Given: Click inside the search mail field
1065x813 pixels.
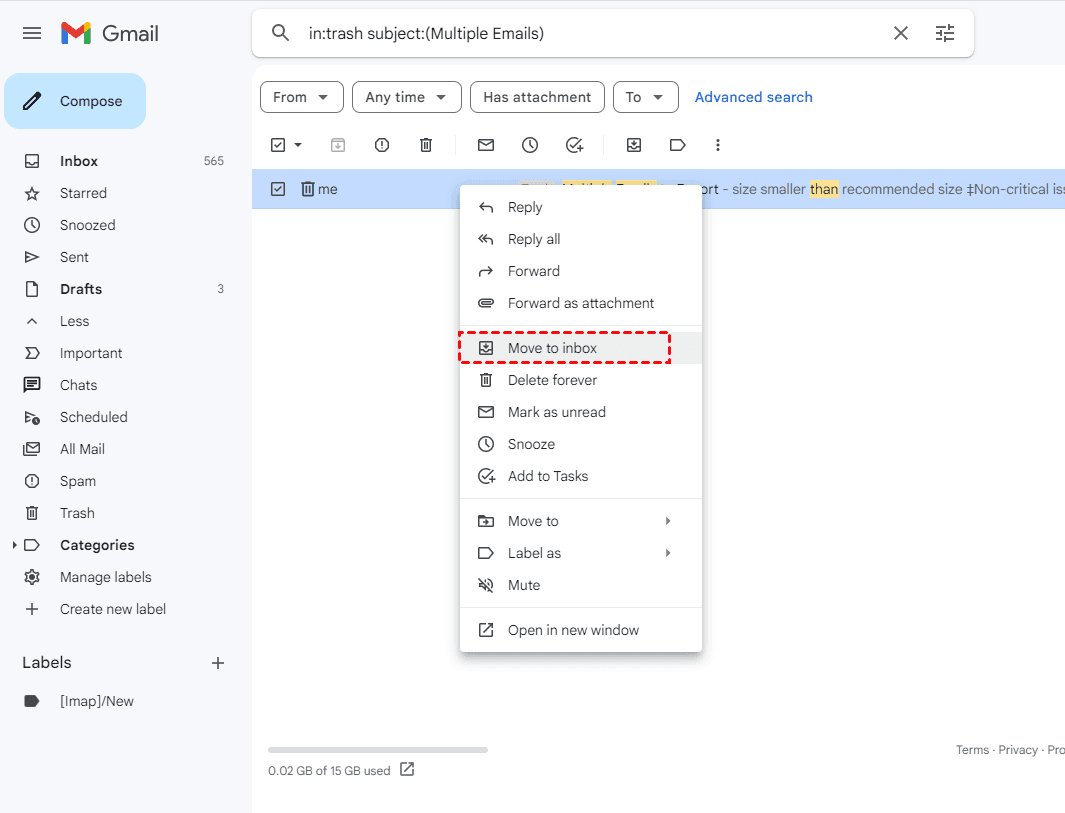Looking at the screenshot, I should [x=590, y=33].
